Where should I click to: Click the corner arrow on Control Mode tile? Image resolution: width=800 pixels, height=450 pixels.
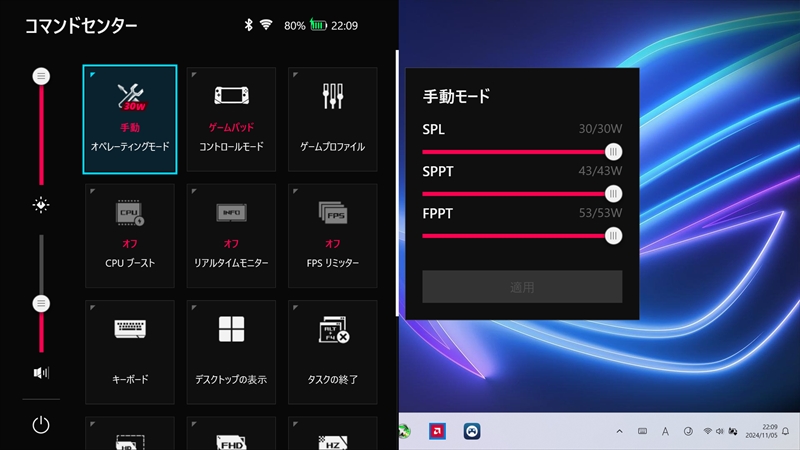tap(194, 75)
